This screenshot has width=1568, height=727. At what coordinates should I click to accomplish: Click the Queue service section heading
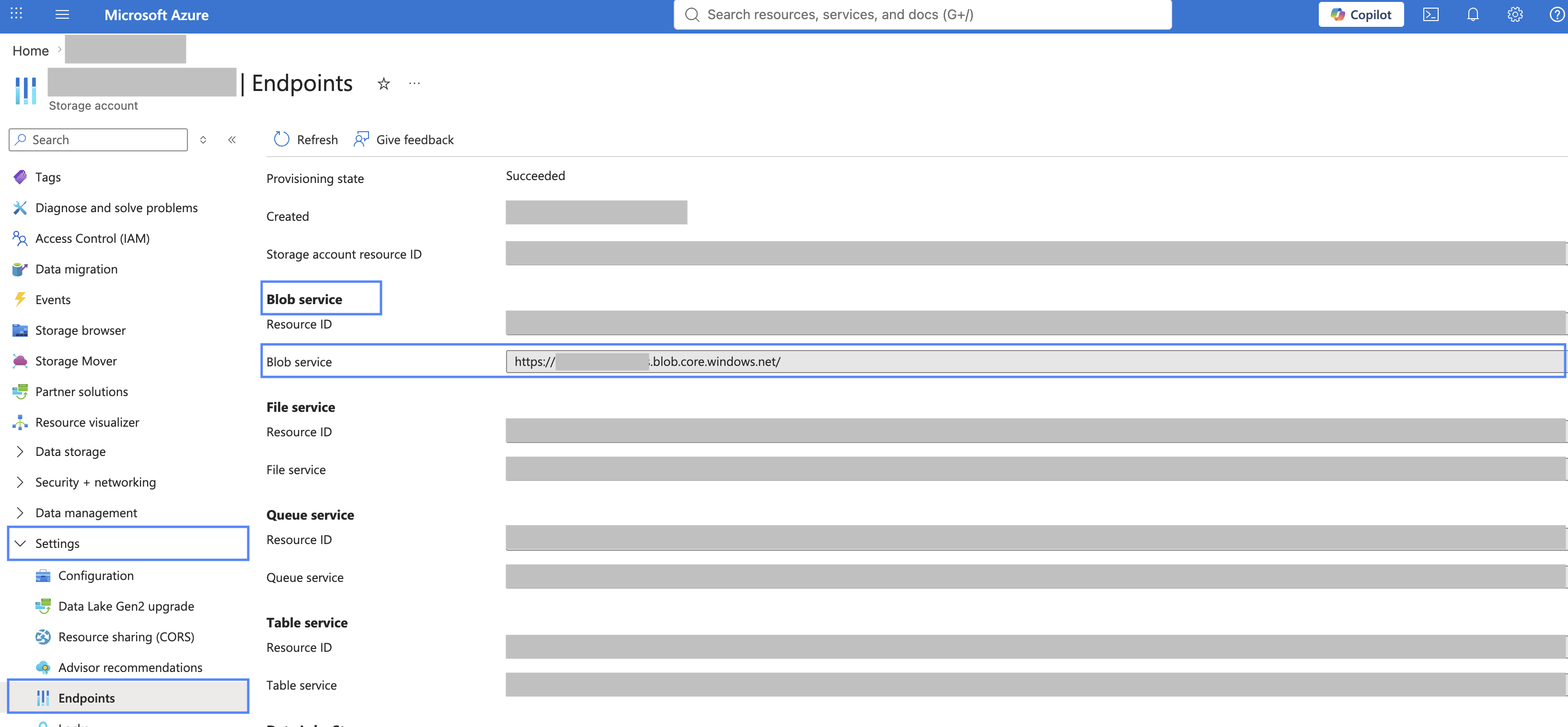tap(310, 515)
